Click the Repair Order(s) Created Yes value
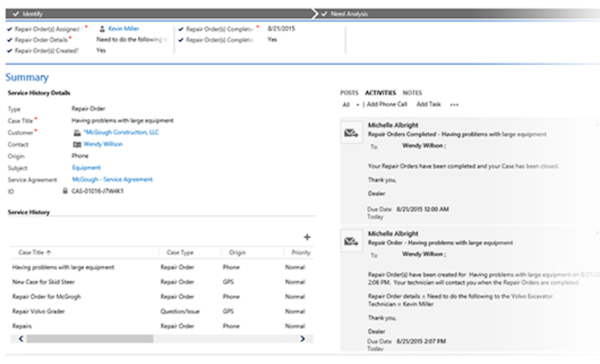The width and height of the screenshot is (600, 364). 101,50
